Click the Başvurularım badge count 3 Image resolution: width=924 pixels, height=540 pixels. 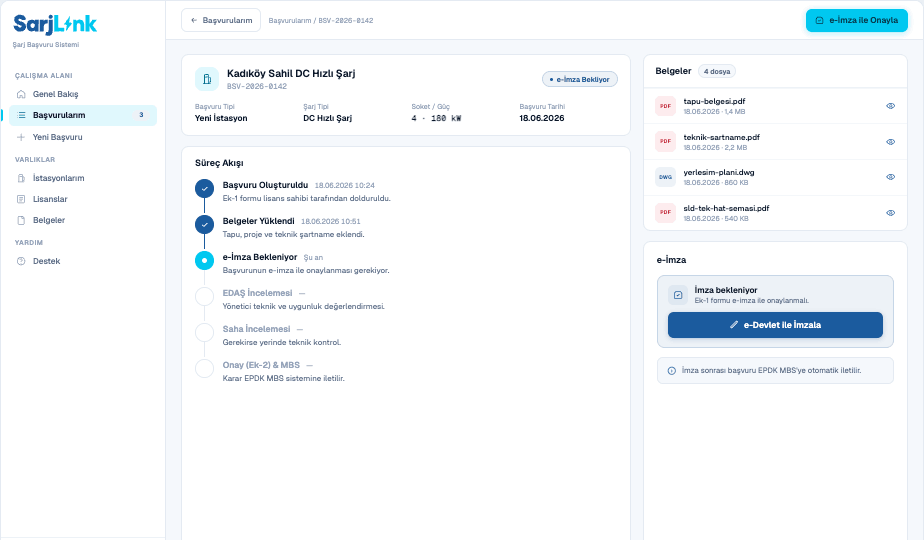point(141,115)
